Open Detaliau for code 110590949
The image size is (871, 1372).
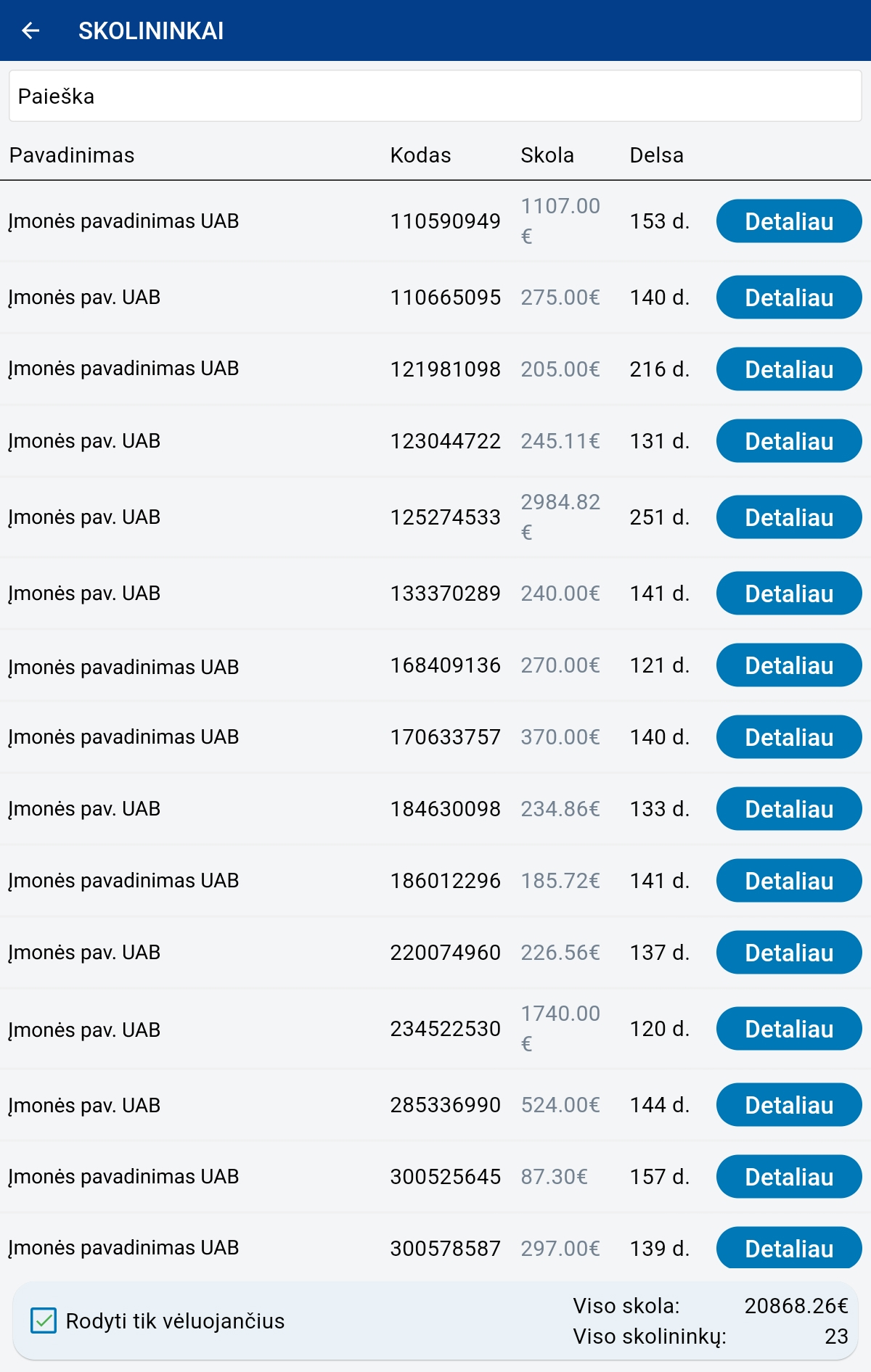(789, 221)
